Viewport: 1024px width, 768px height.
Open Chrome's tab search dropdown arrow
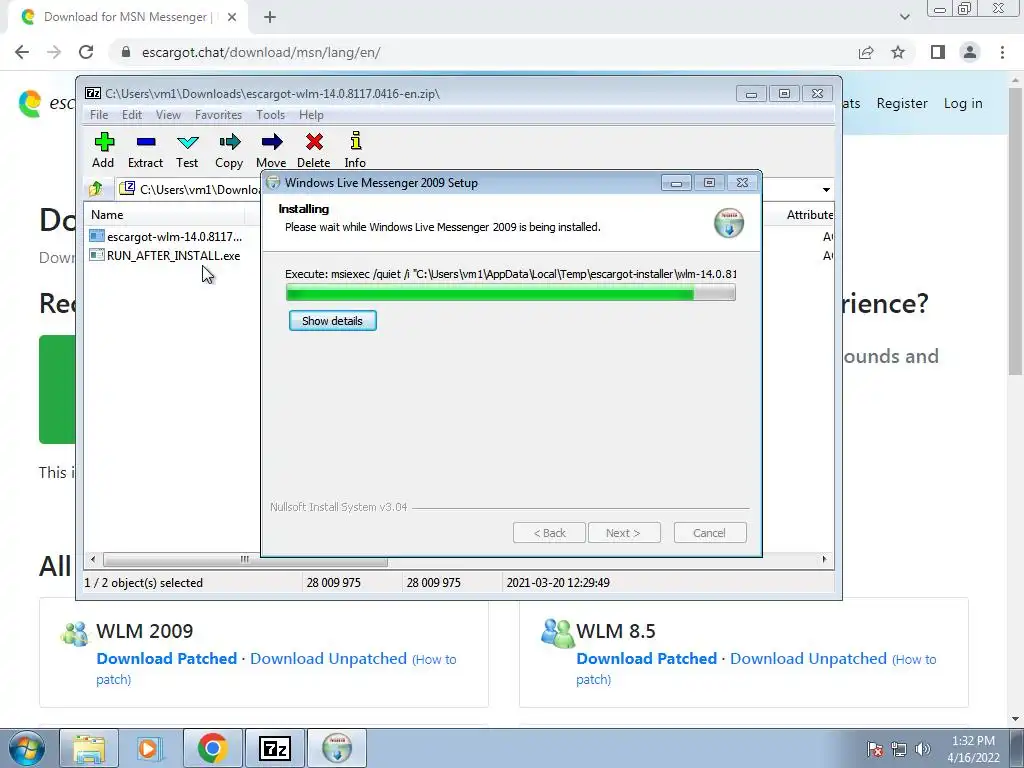coord(904,17)
